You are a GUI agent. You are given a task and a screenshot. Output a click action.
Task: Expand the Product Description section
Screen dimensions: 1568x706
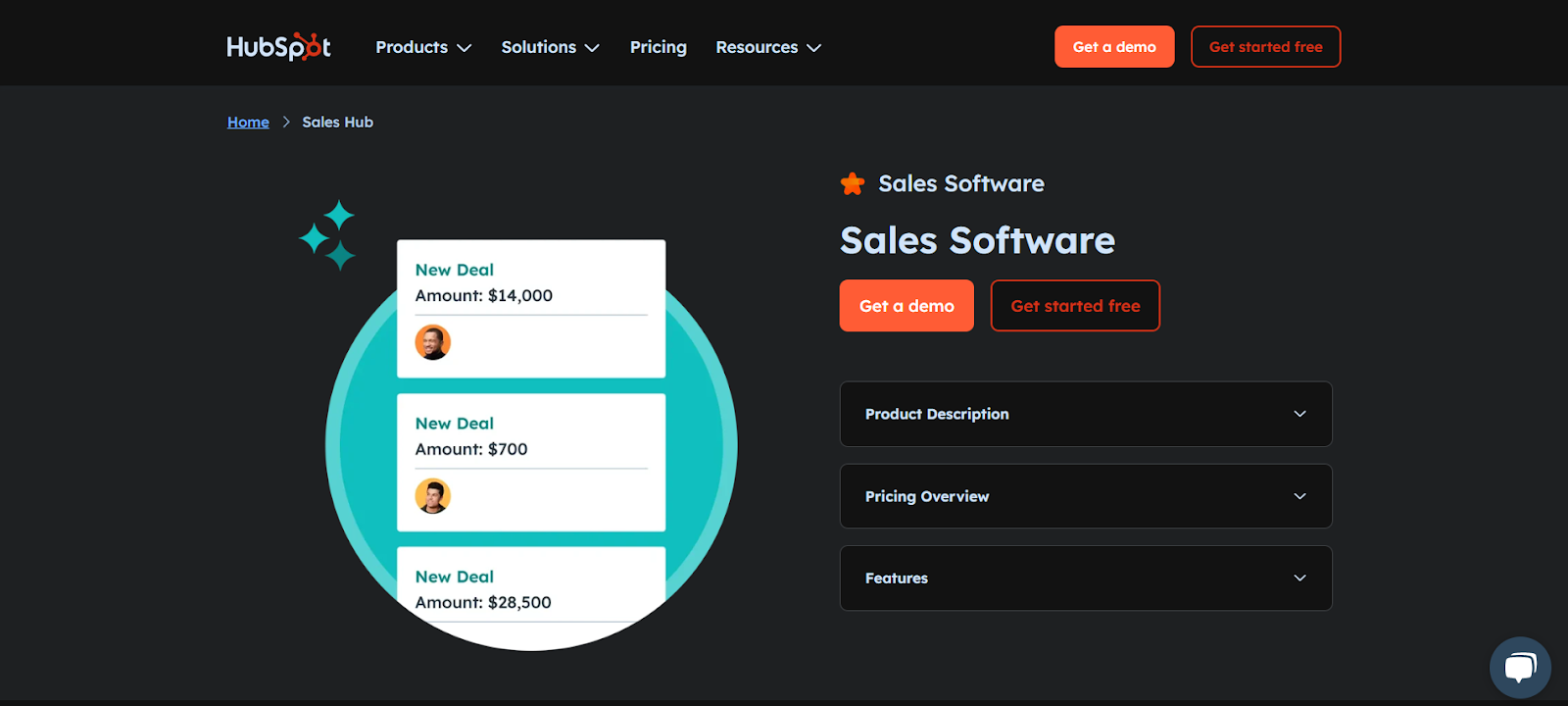point(1086,414)
